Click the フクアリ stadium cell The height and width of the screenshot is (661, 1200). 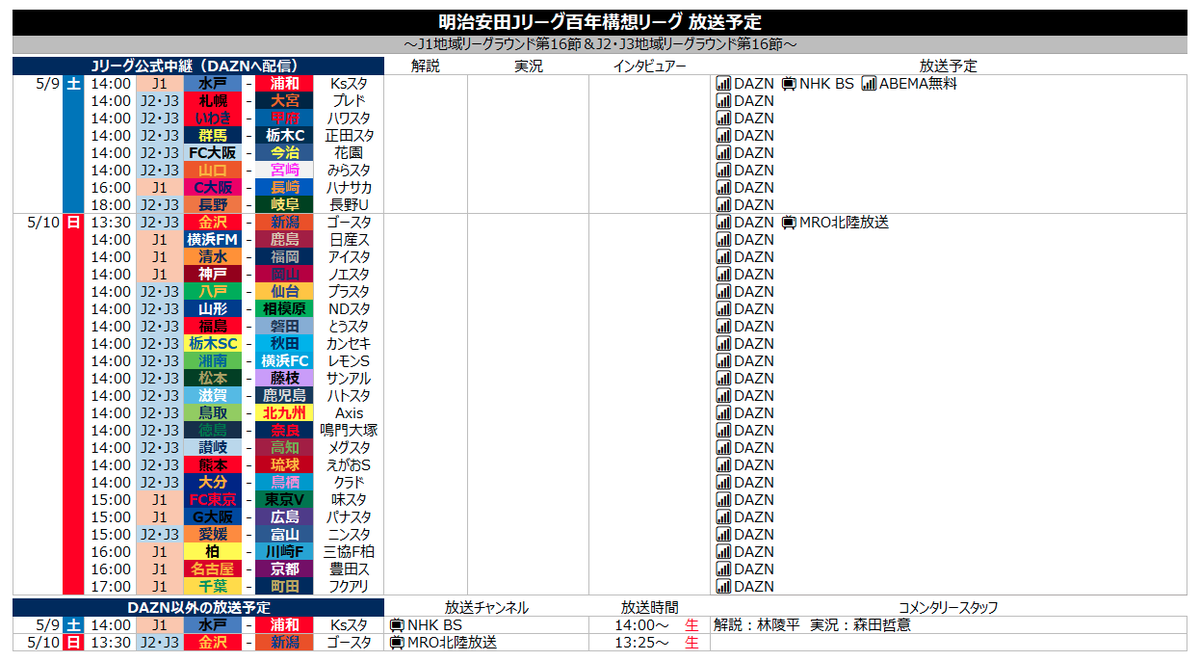(349, 587)
